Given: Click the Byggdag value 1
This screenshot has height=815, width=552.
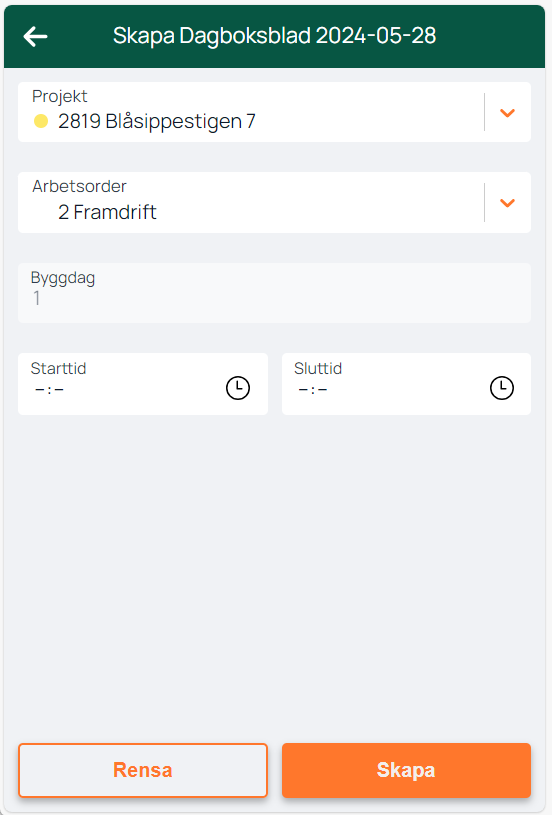Looking at the screenshot, I should pyautogui.click(x=36, y=298).
